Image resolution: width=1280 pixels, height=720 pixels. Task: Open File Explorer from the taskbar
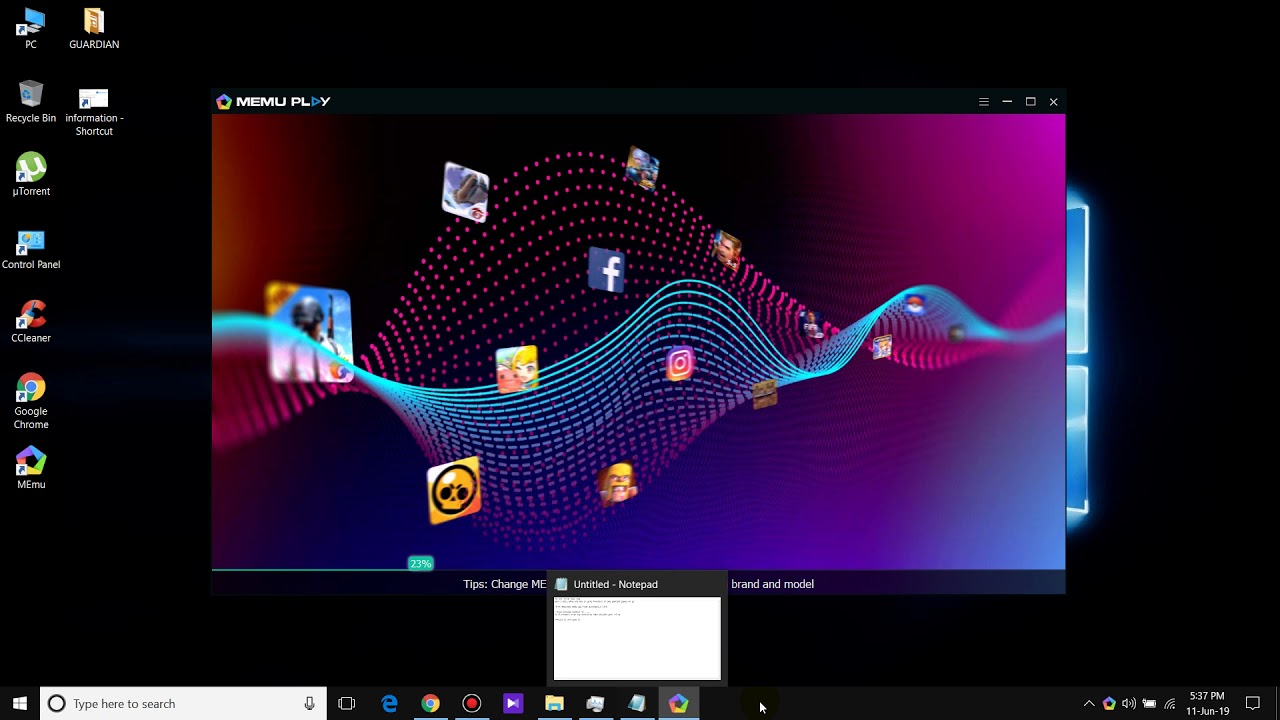(x=554, y=704)
